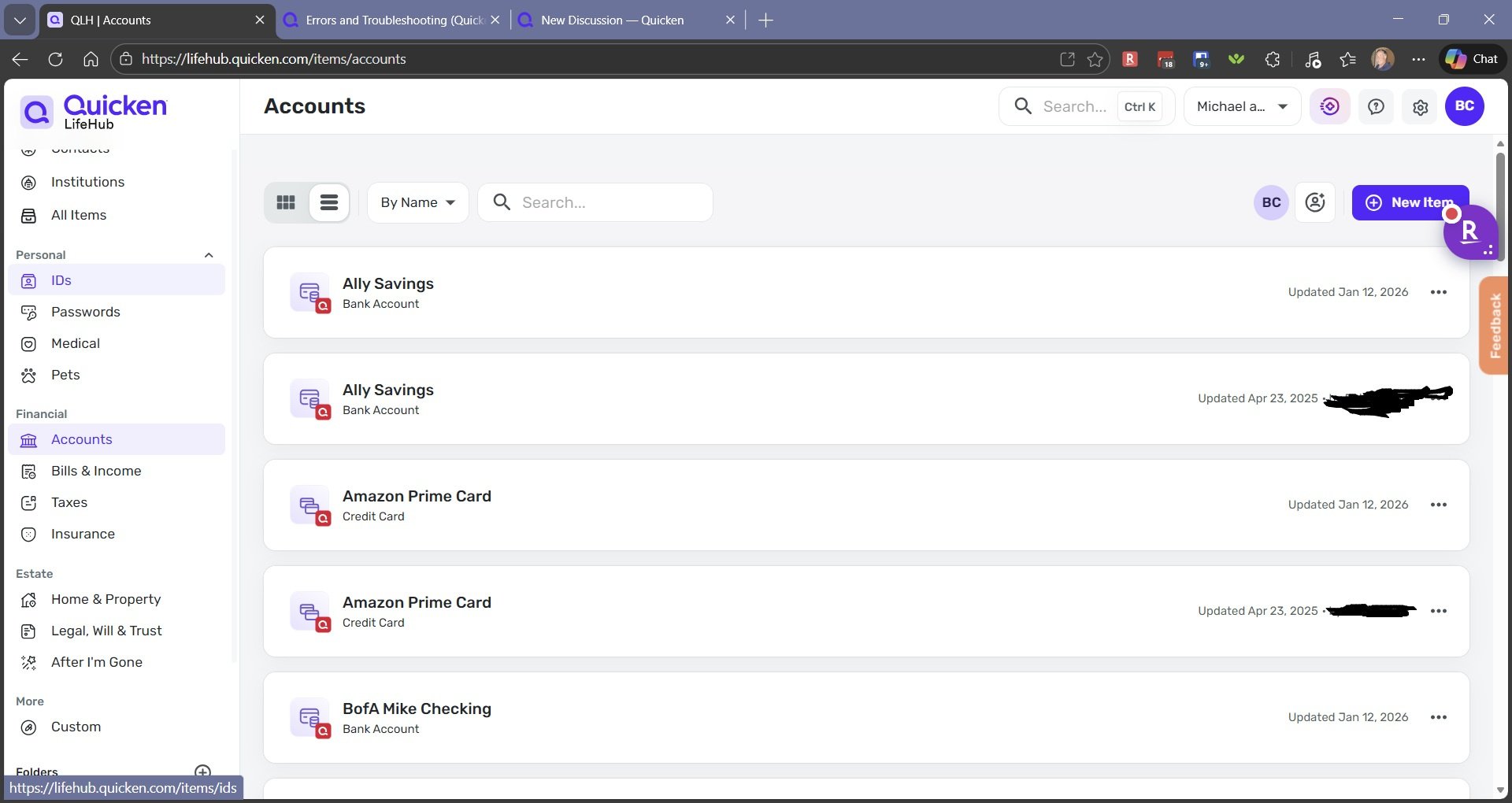Open the Feedback side tab
This screenshot has width=1512, height=803.
tap(1495, 325)
